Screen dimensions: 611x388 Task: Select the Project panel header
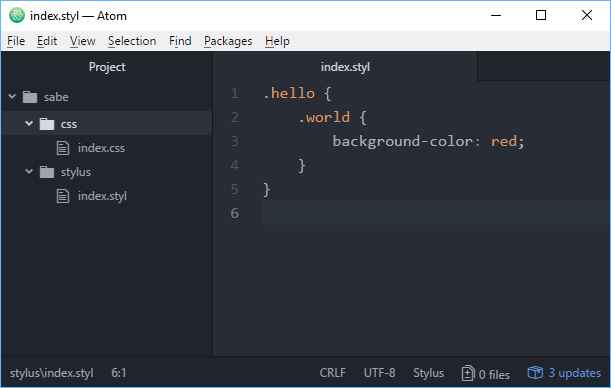107,67
